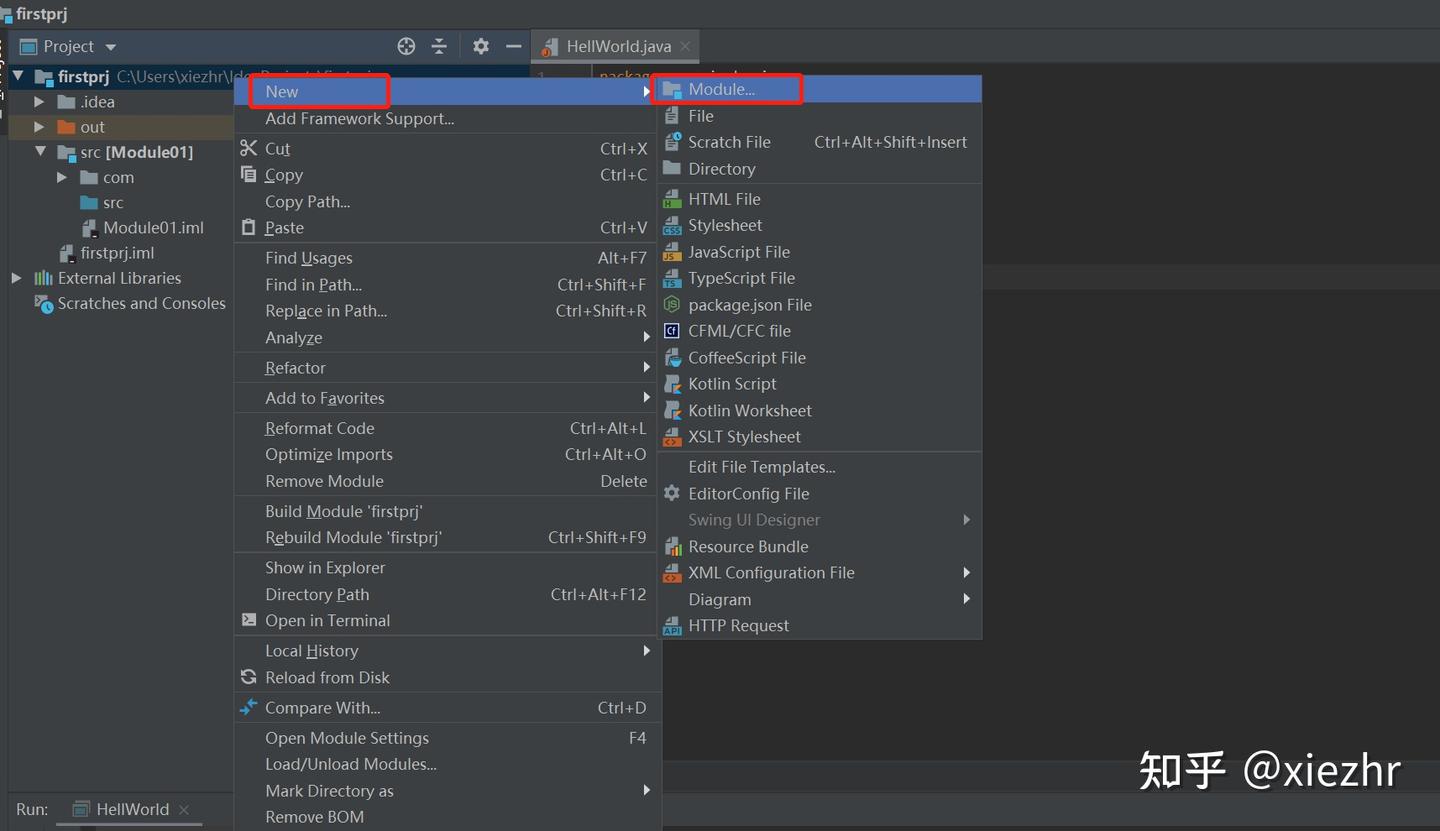
Task: Click the Collapse All icon in Project toolbar
Action: [440, 46]
